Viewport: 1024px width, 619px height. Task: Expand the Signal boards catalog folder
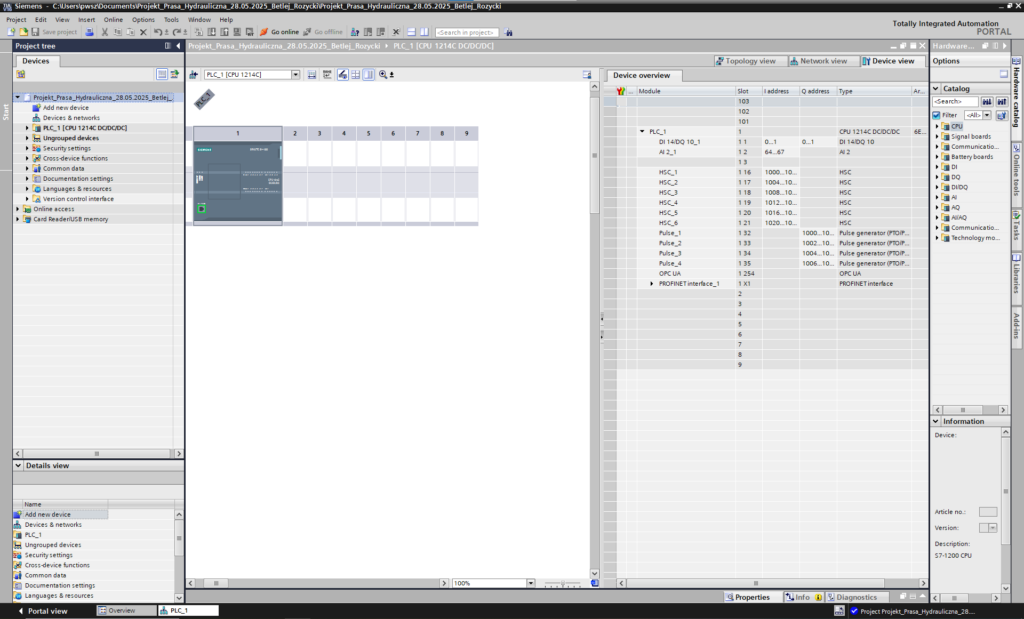pyautogui.click(x=937, y=136)
